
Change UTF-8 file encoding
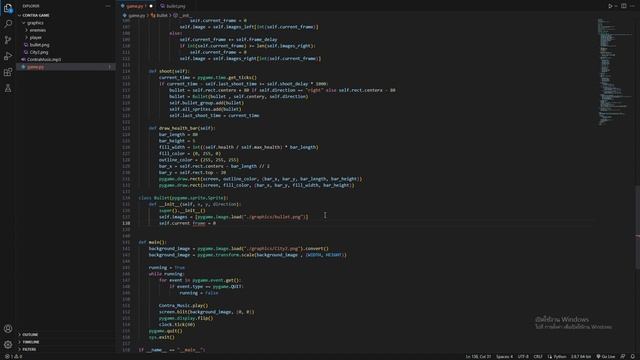523,356
